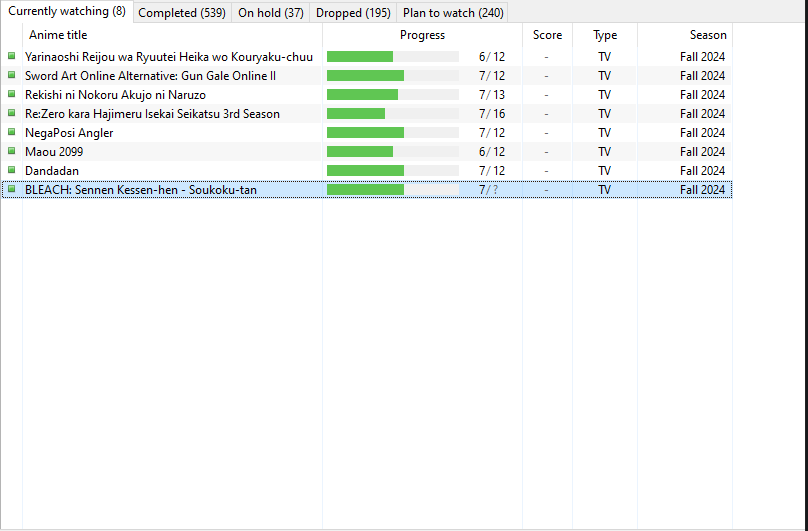
Task: Click the score dash in the Maou 2099 row
Action: (x=546, y=152)
